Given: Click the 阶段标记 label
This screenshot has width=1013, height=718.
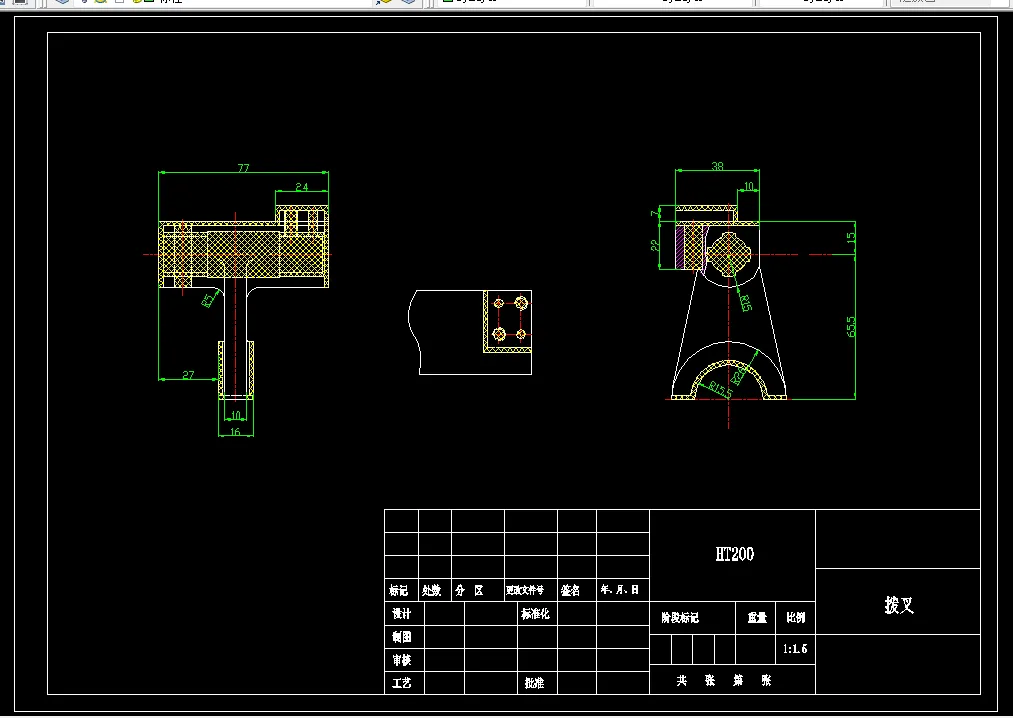Looking at the screenshot, I should (680, 618).
